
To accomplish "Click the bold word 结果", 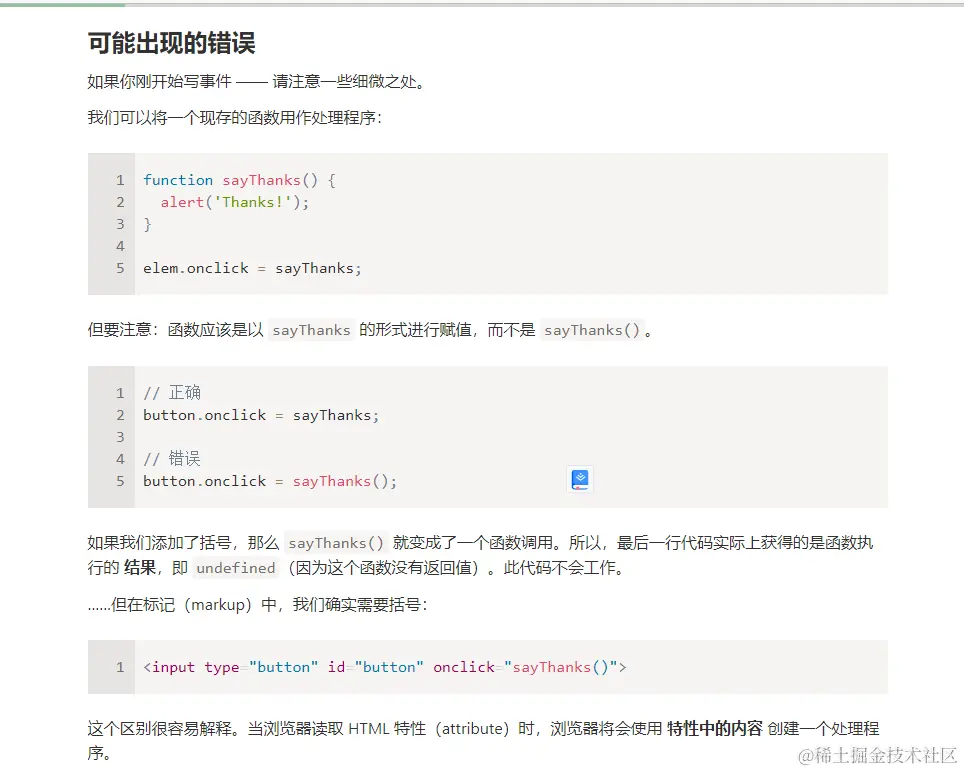I will click(140, 567).
